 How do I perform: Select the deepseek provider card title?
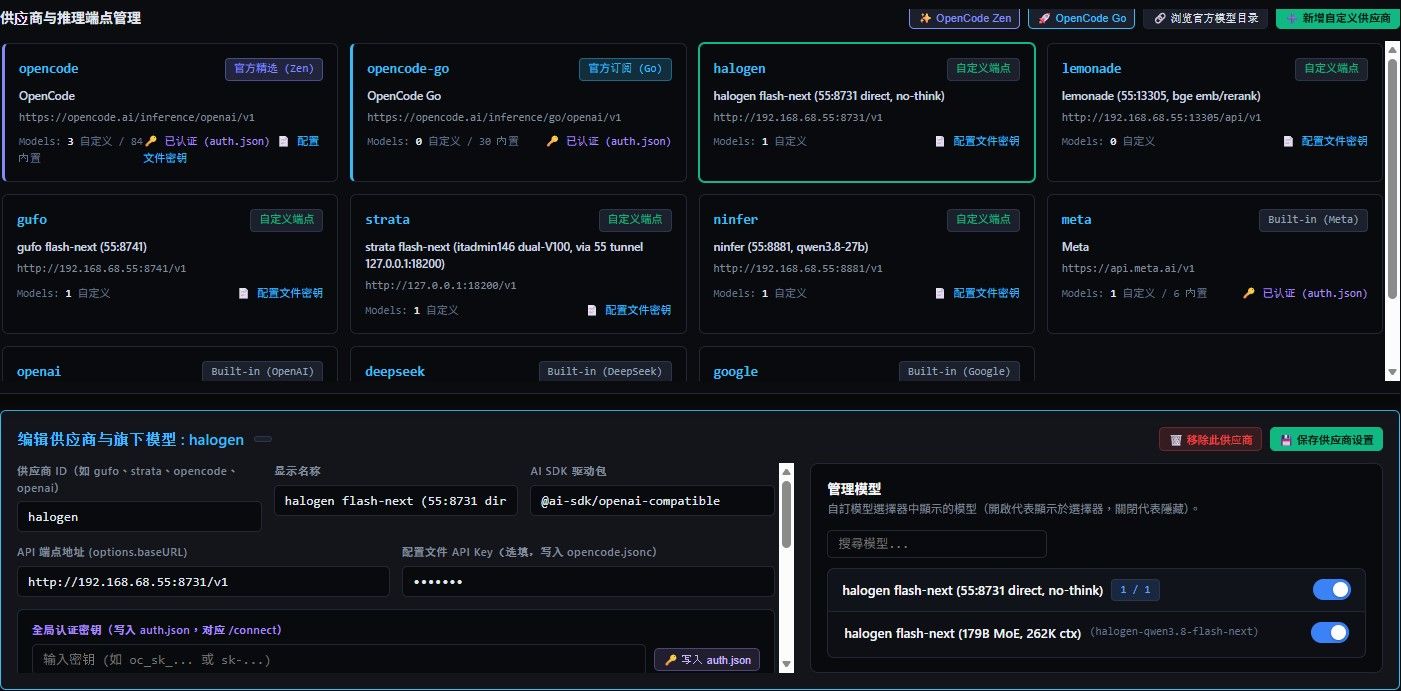(395, 371)
